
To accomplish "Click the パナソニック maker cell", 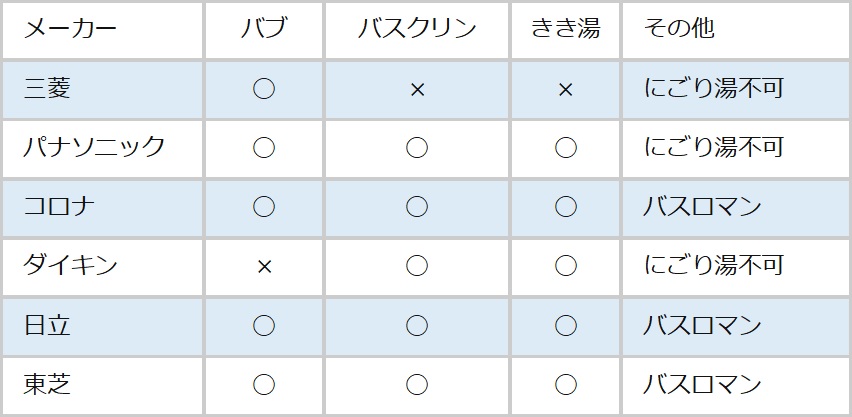I will coord(94,148).
